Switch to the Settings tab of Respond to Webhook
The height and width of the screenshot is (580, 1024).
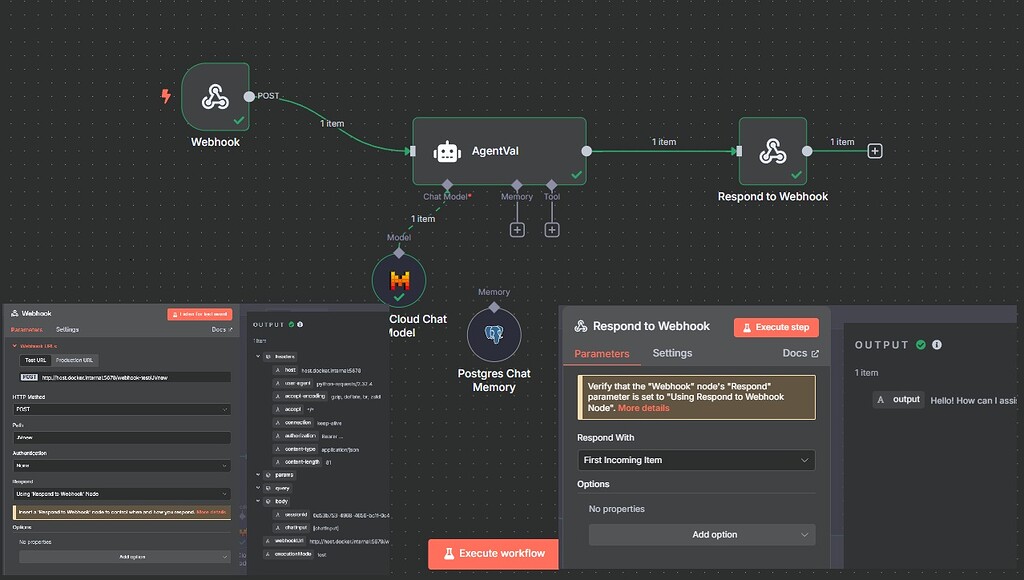[672, 353]
